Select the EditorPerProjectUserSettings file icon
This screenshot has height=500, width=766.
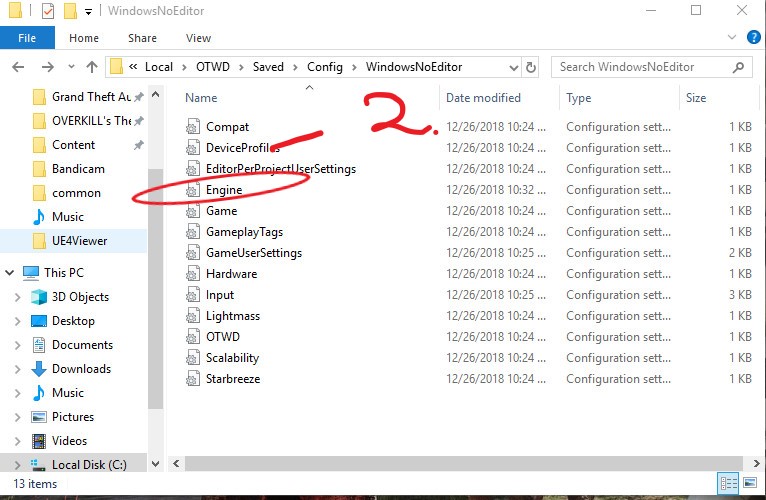tap(192, 169)
